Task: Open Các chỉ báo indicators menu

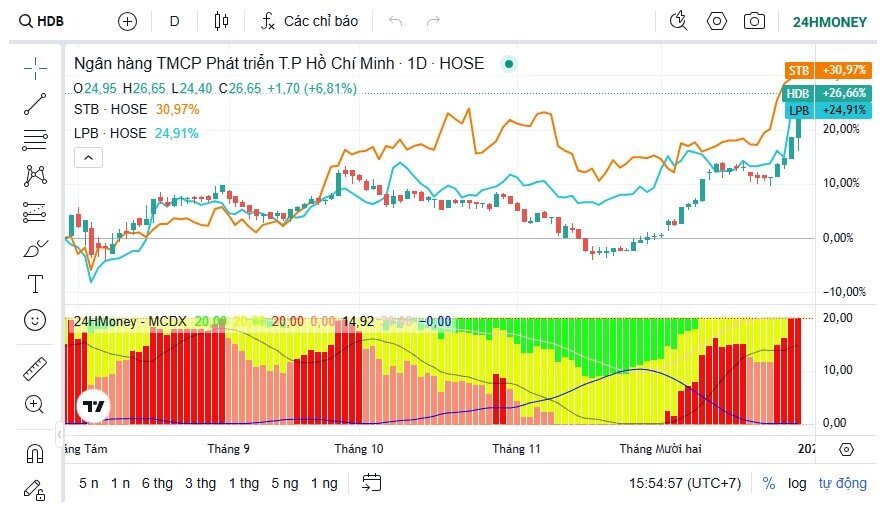Action: (x=309, y=22)
